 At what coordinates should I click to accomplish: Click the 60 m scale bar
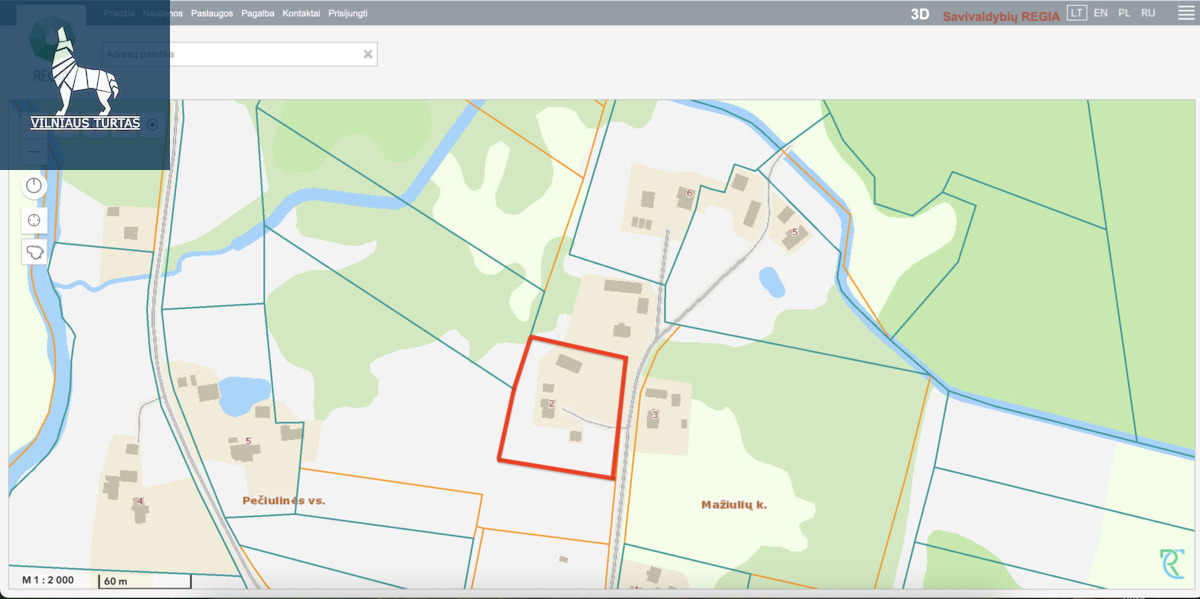click(144, 580)
